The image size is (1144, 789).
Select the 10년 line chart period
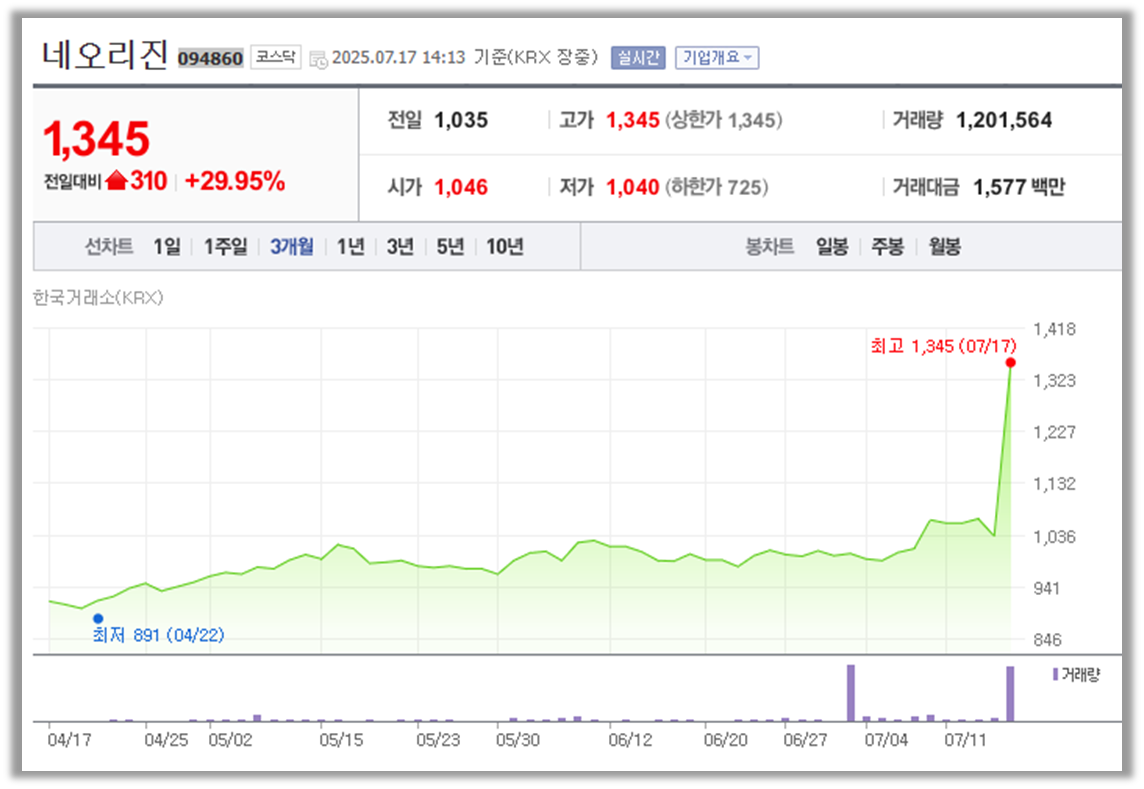pyautogui.click(x=505, y=247)
